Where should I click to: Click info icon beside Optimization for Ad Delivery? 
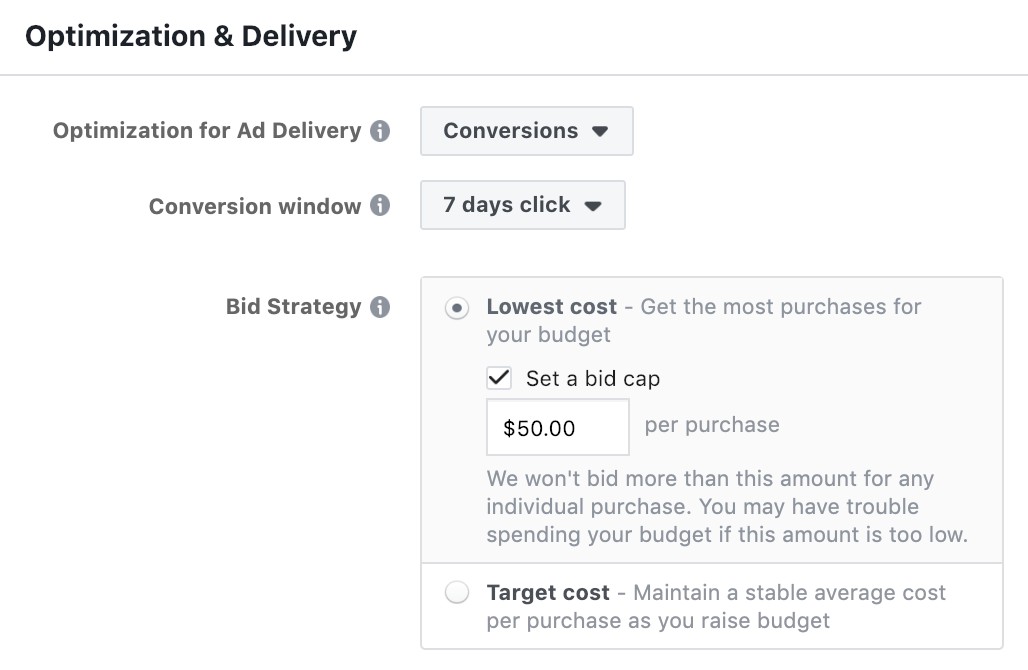[380, 131]
